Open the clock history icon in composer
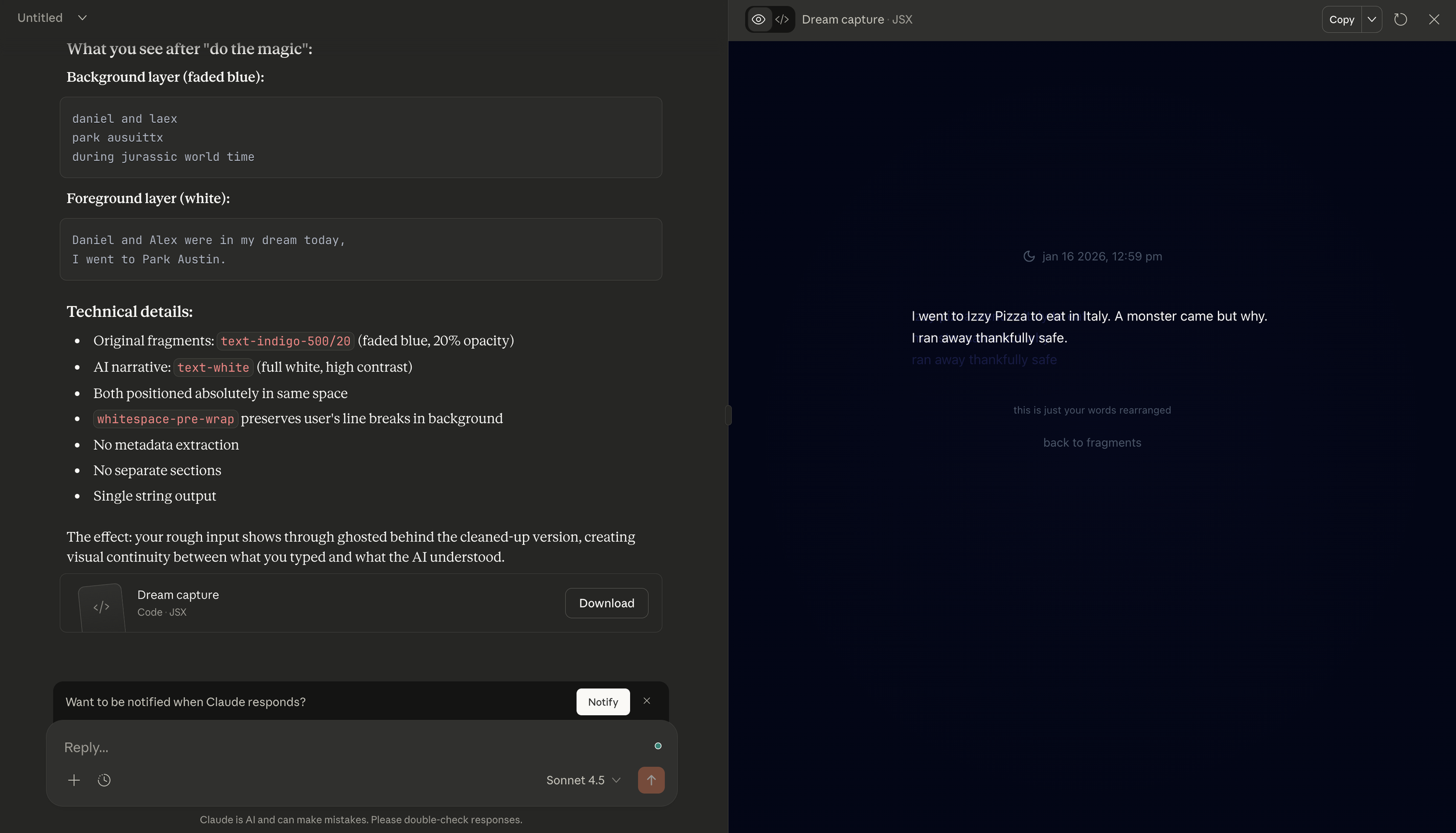 (104, 780)
